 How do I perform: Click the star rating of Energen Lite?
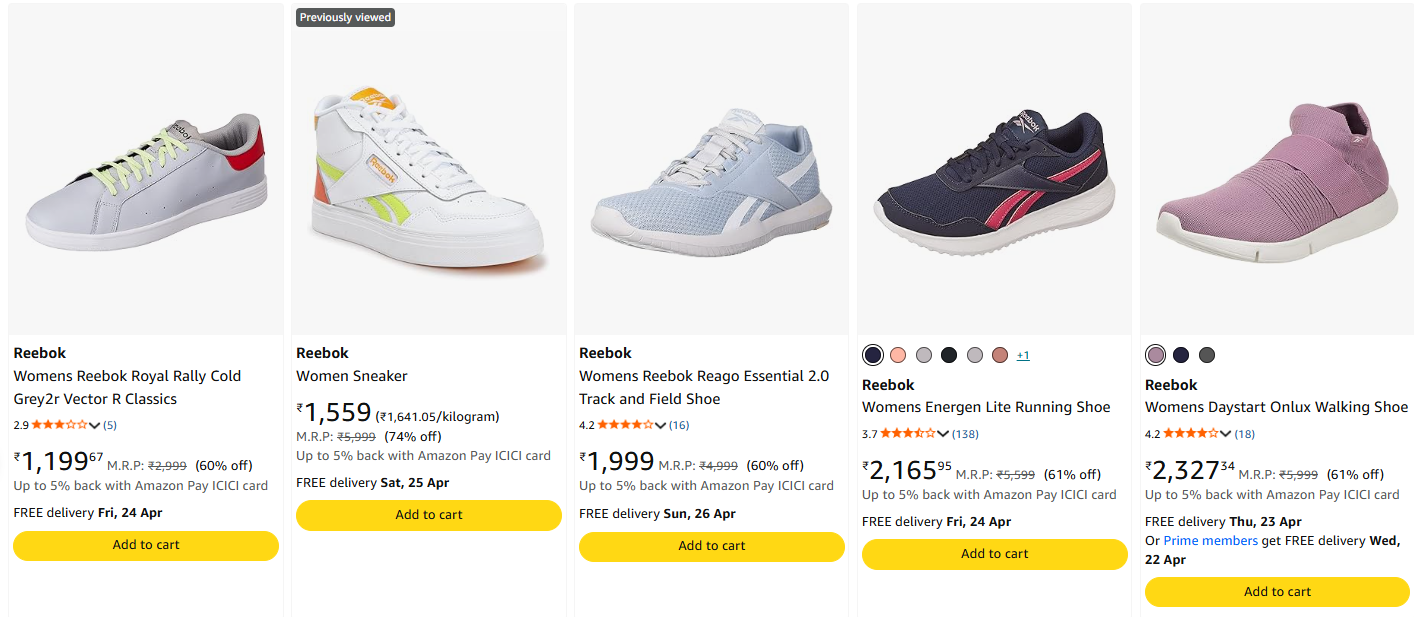pos(908,434)
